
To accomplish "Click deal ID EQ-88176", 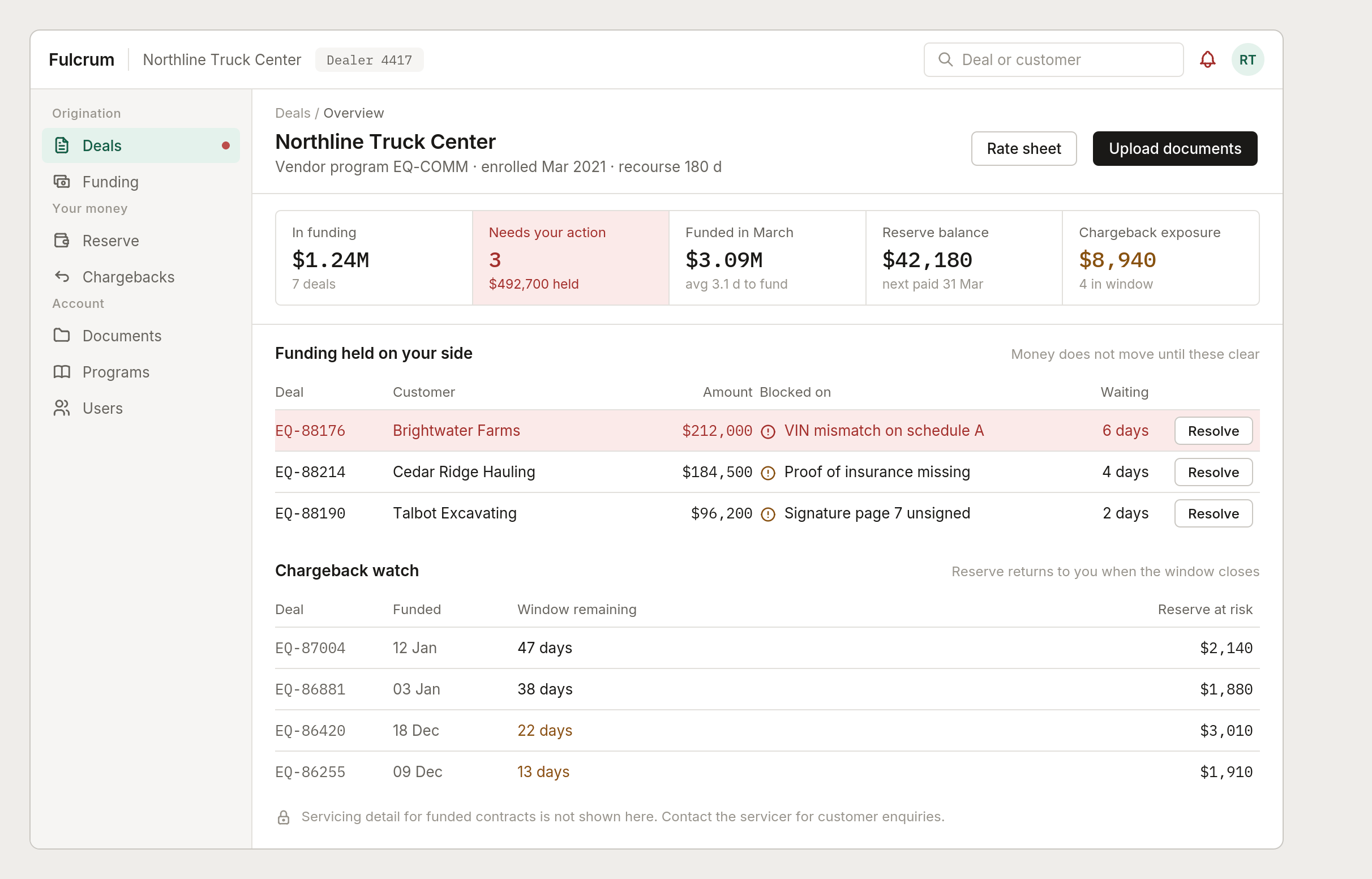I will tap(310, 431).
